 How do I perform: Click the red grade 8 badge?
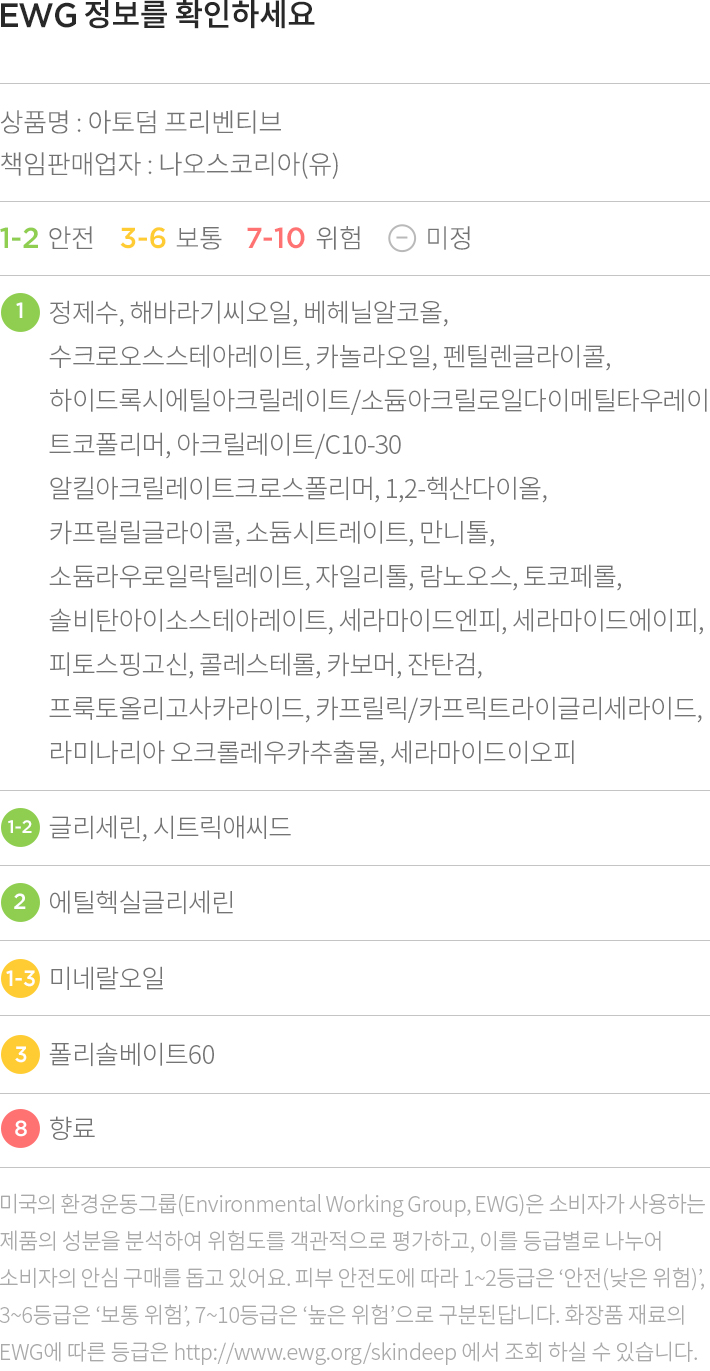[20, 1129]
